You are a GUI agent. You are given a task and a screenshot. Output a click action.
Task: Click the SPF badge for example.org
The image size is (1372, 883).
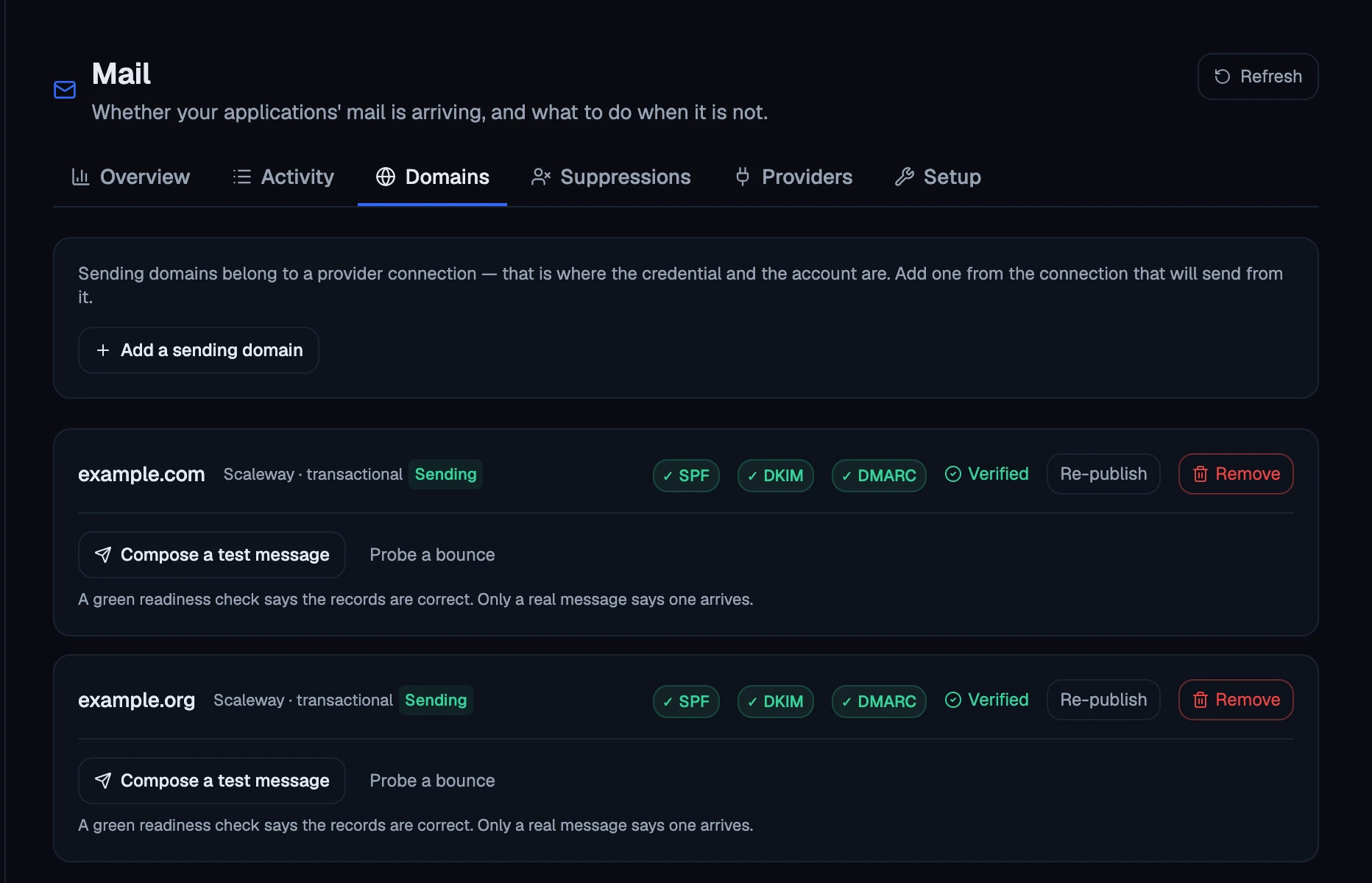(686, 701)
